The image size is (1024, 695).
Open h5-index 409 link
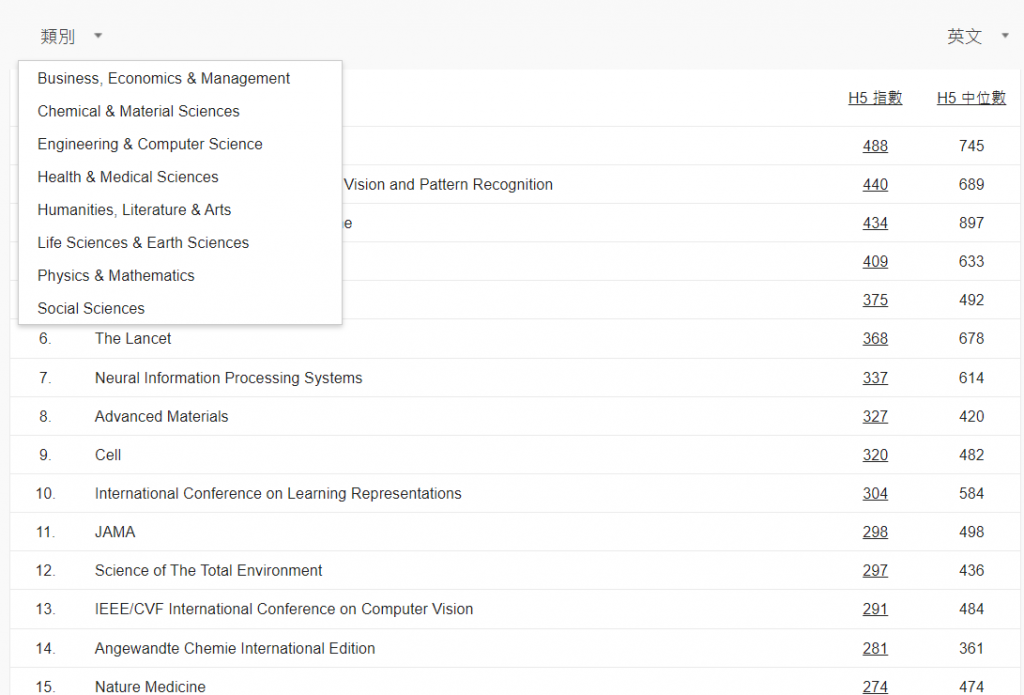pos(875,261)
